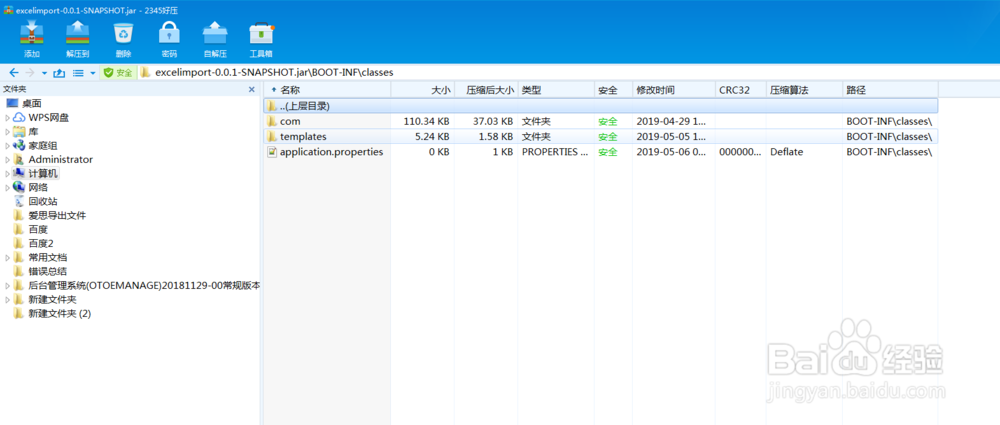Viewport: 1000px width, 425px height.
Task: Select the 回收站 recycle bin icon
Action: [19, 202]
